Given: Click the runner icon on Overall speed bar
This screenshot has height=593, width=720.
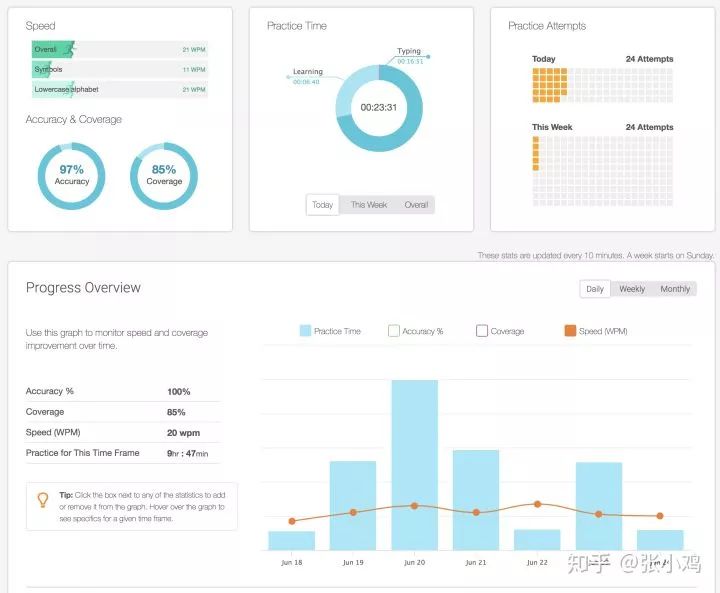Looking at the screenshot, I should (69, 49).
